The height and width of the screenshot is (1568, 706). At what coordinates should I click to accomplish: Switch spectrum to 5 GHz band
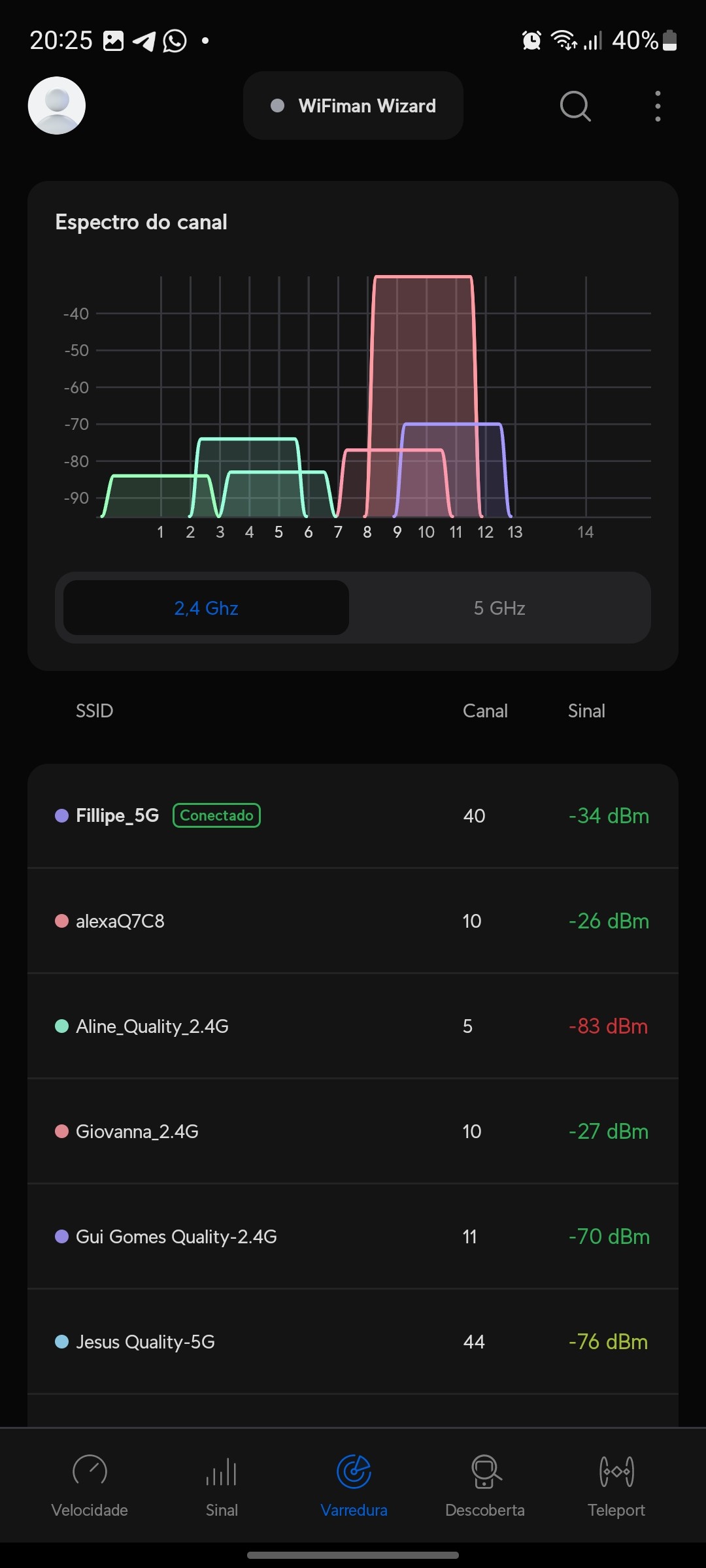(499, 608)
